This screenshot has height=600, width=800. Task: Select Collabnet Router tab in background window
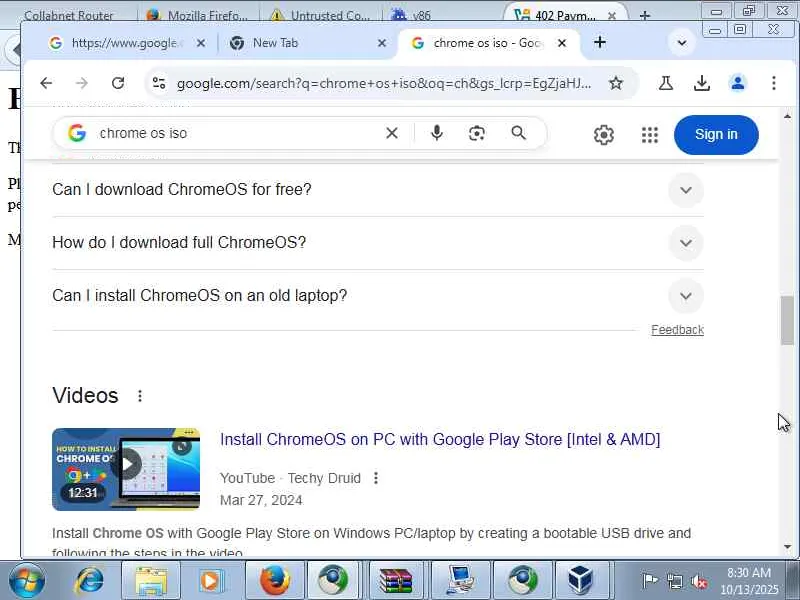[69, 15]
